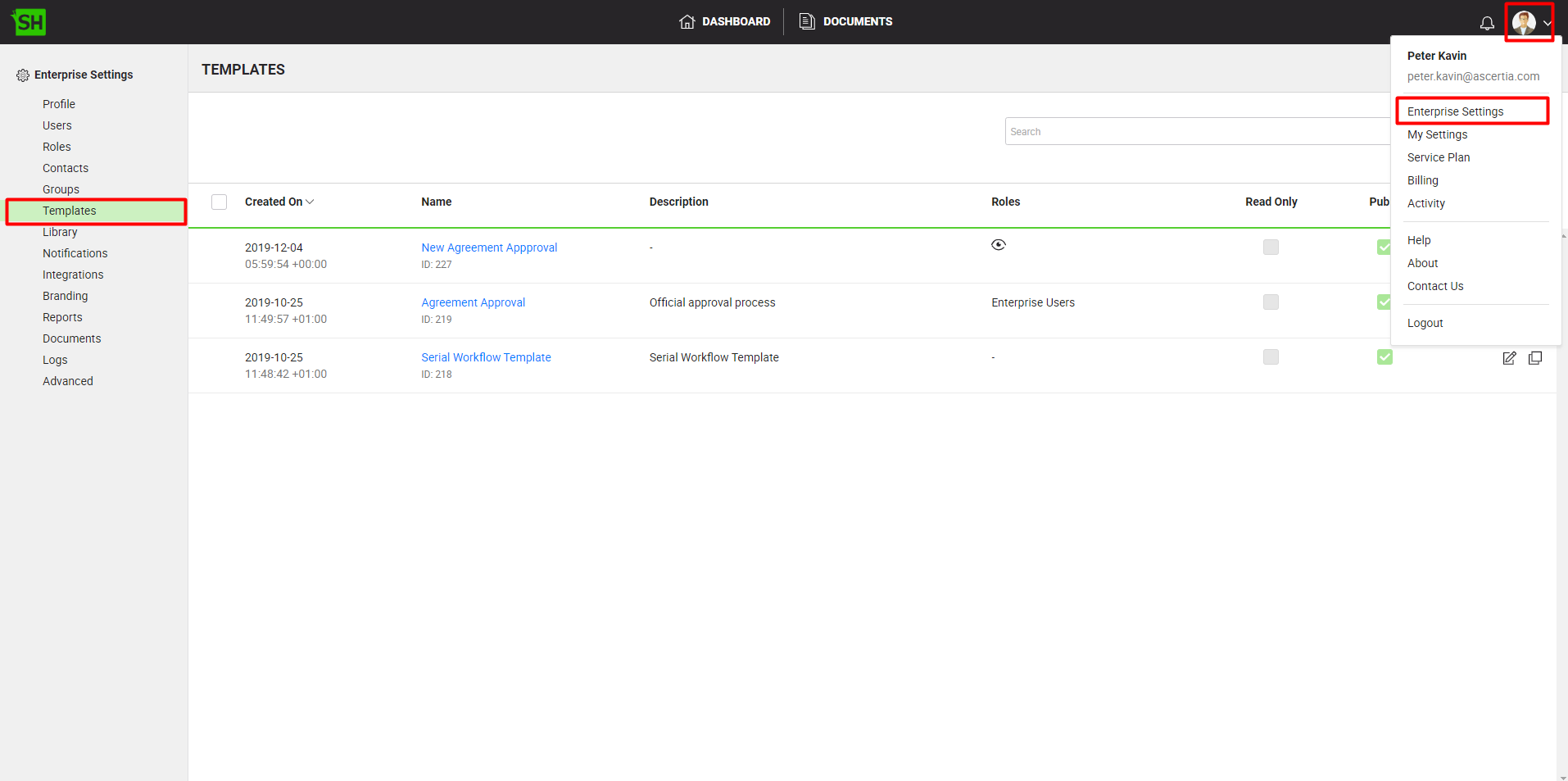
Task: Collapse user menu via avatar chevron
Action: pyautogui.click(x=1547, y=24)
